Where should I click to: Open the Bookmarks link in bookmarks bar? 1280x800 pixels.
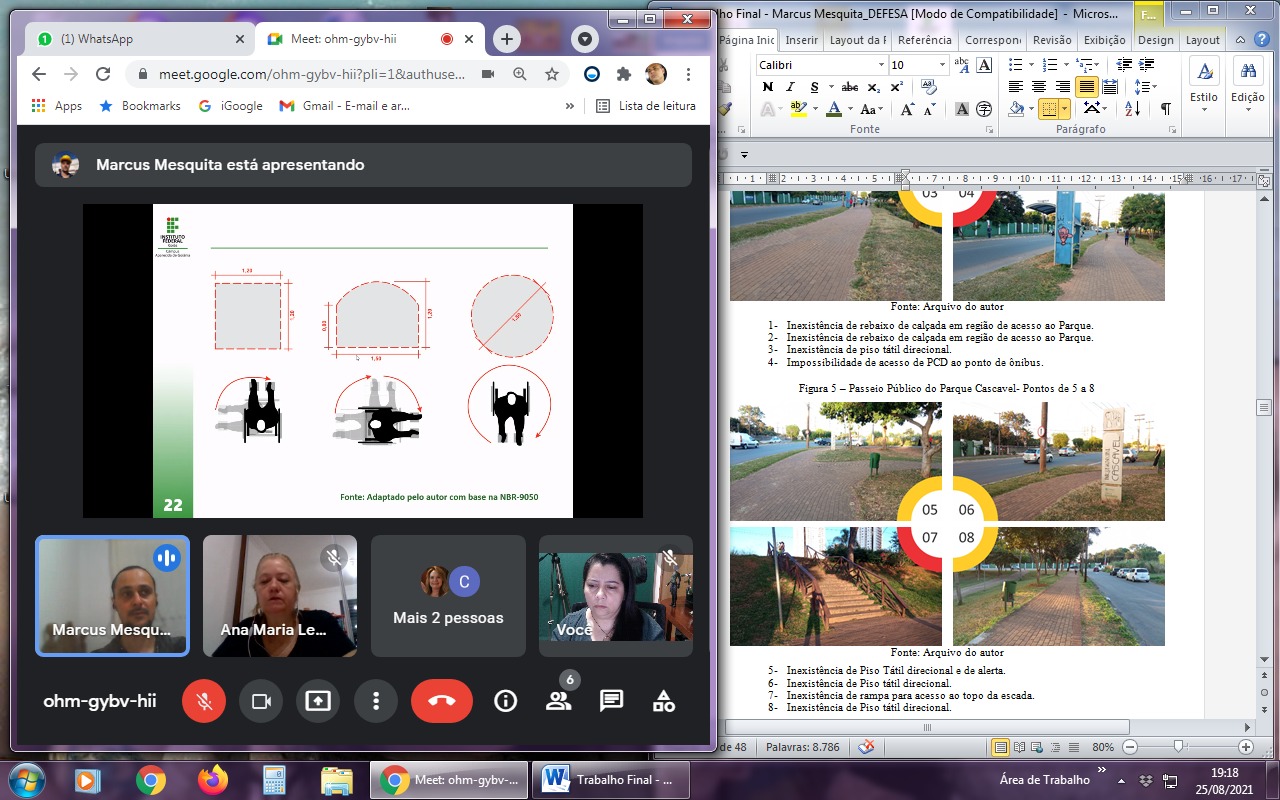click(x=150, y=106)
